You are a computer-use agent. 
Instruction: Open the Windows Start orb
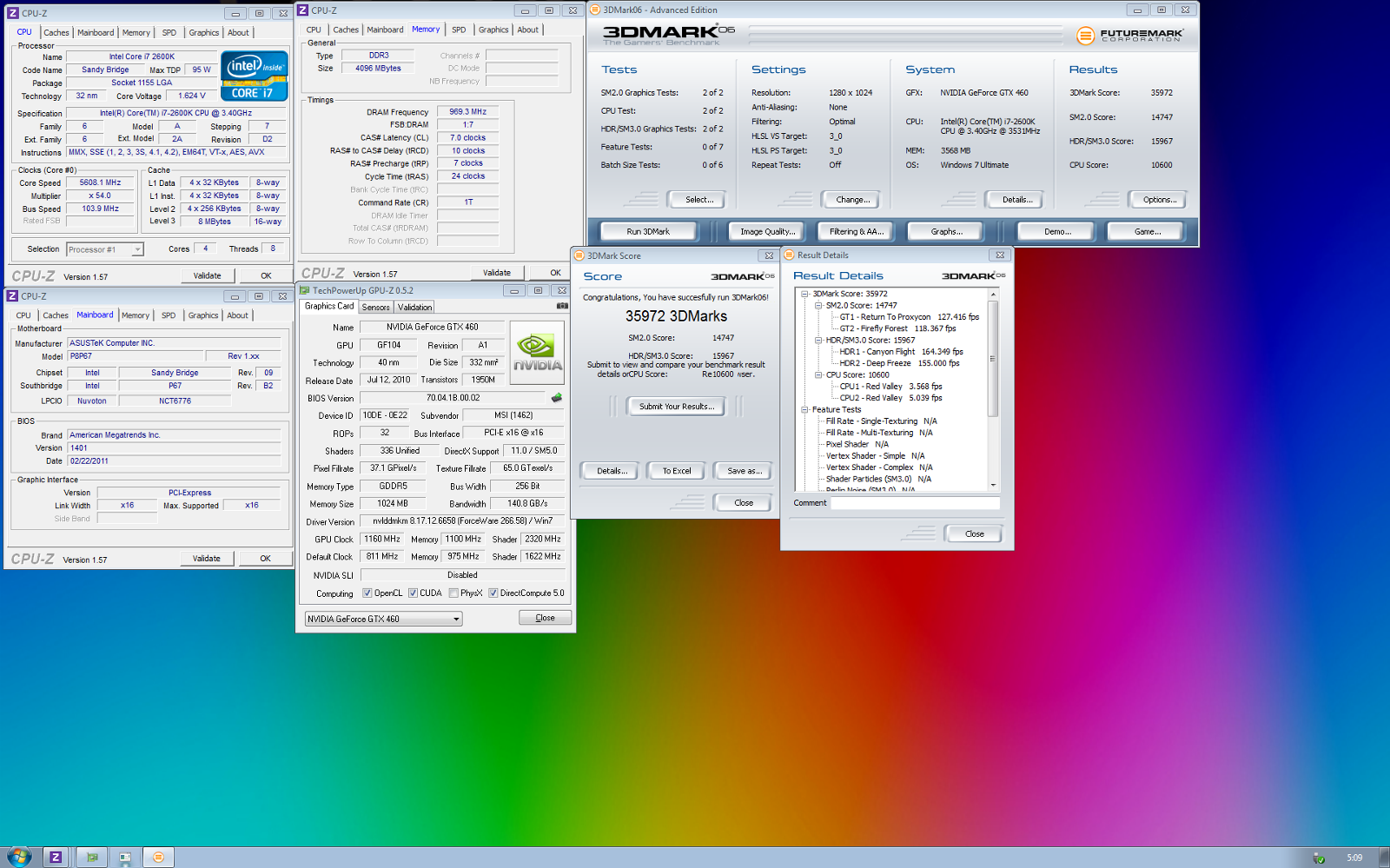[x=18, y=857]
